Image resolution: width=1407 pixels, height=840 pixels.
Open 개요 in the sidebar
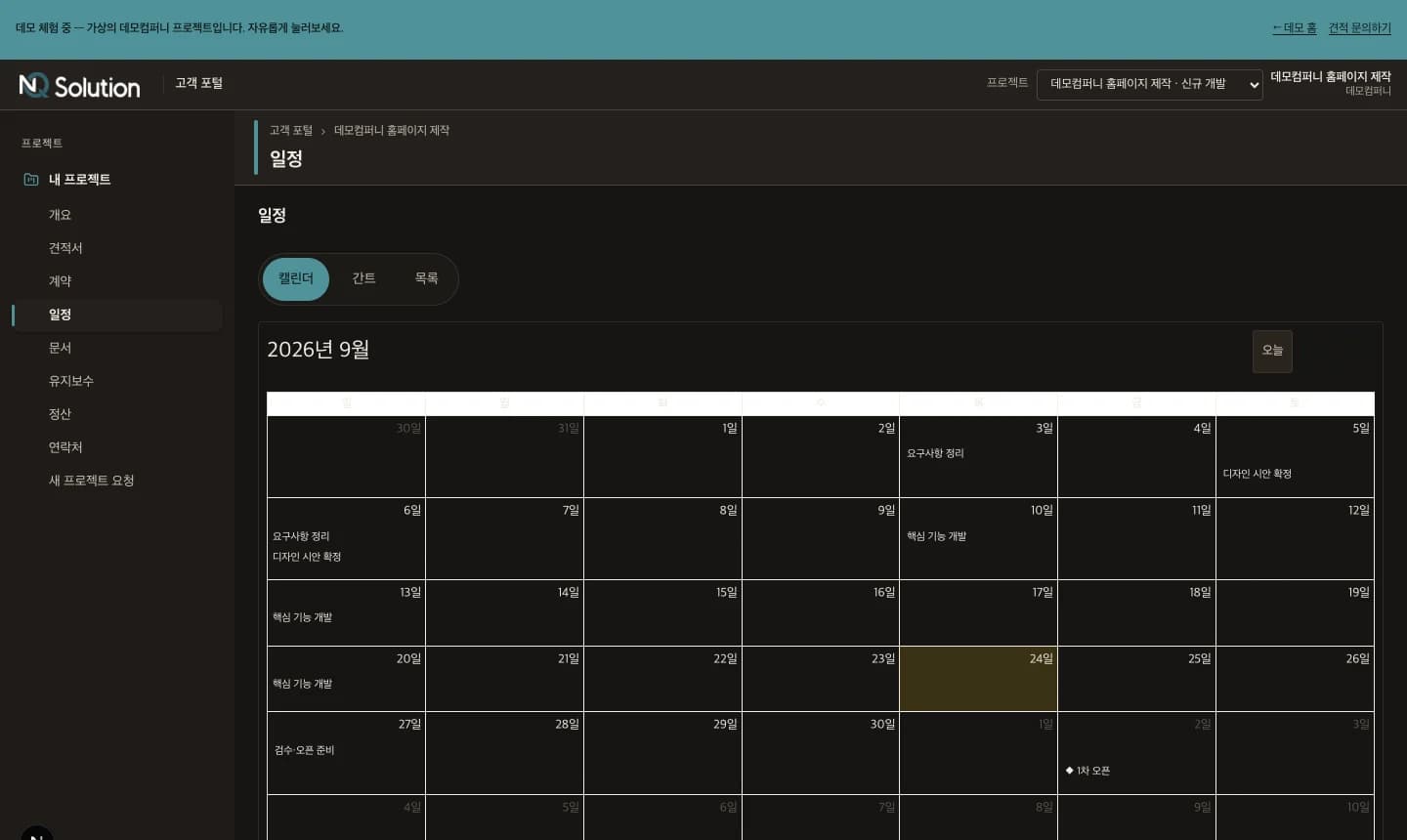click(116, 215)
